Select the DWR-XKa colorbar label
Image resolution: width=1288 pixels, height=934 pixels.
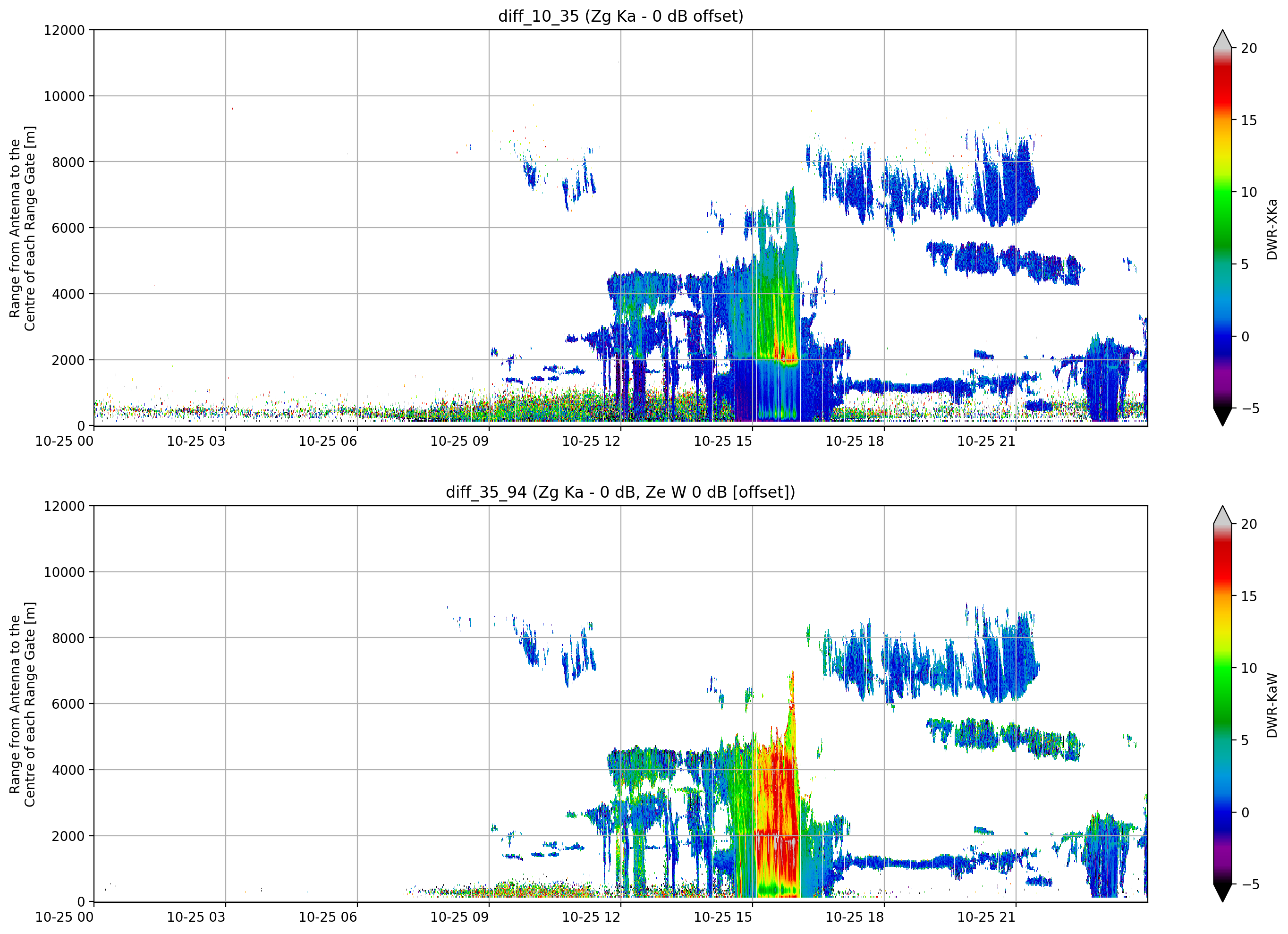[1271, 229]
